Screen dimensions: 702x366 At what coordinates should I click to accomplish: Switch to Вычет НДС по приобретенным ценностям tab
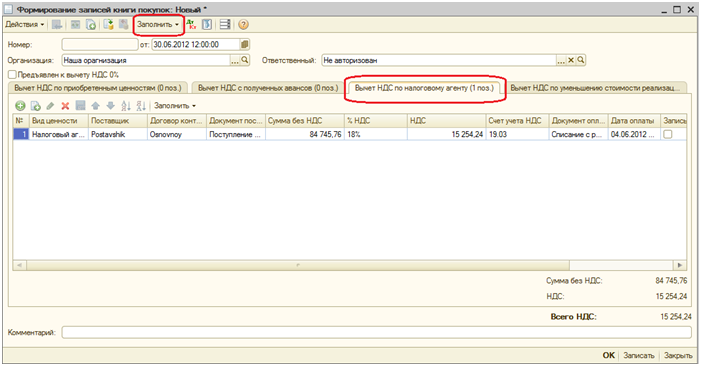[x=98, y=88]
